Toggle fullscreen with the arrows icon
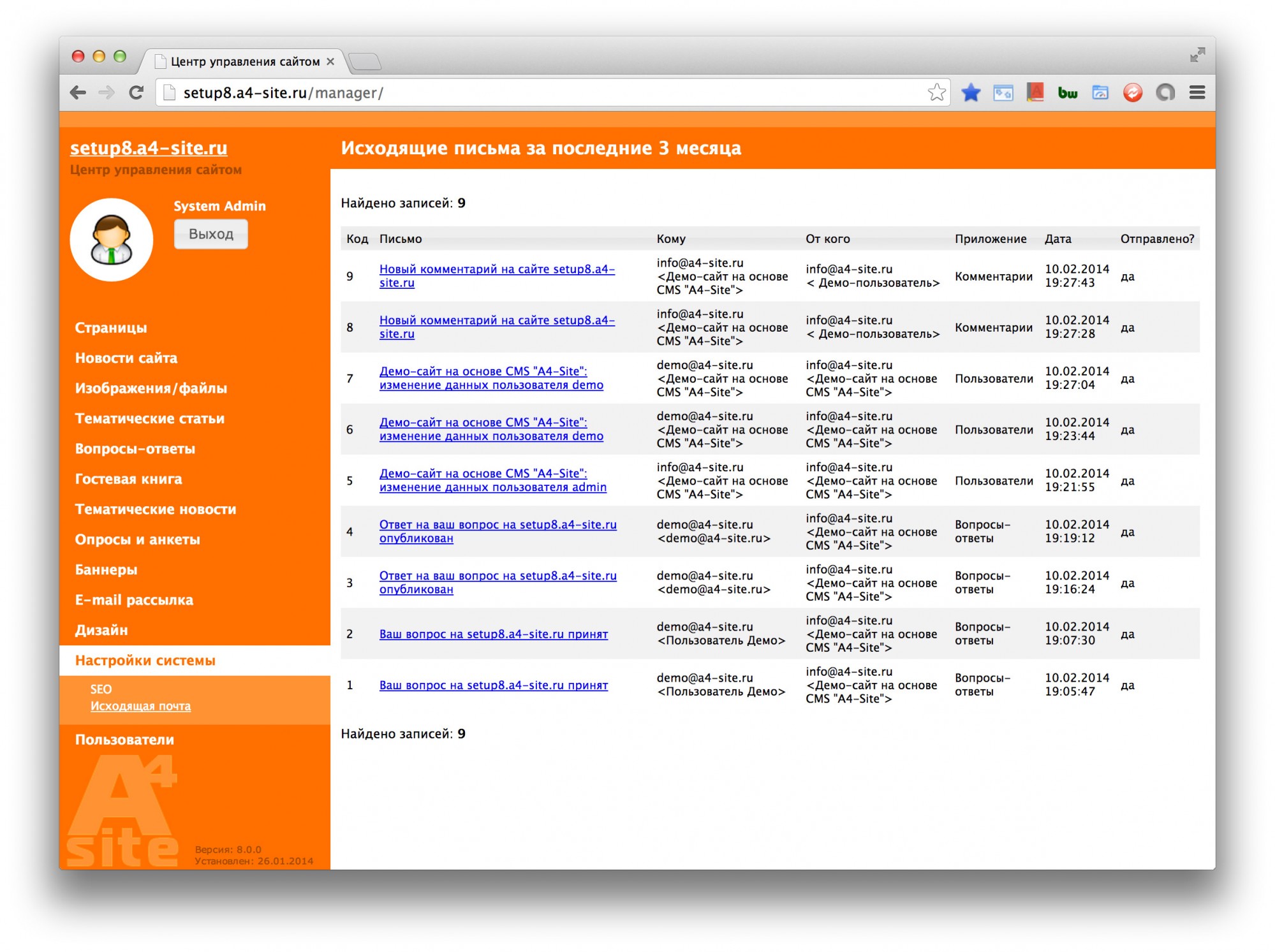 [x=1197, y=55]
